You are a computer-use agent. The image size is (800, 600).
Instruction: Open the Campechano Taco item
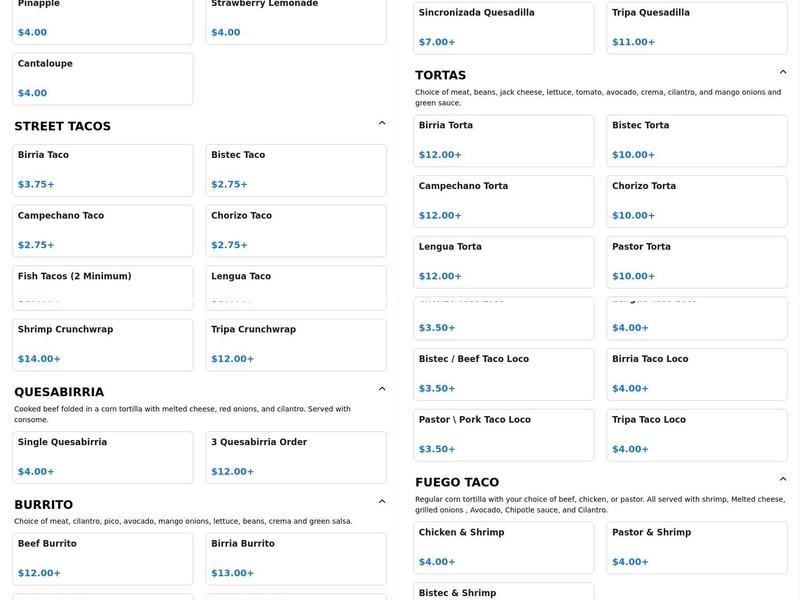102,231
